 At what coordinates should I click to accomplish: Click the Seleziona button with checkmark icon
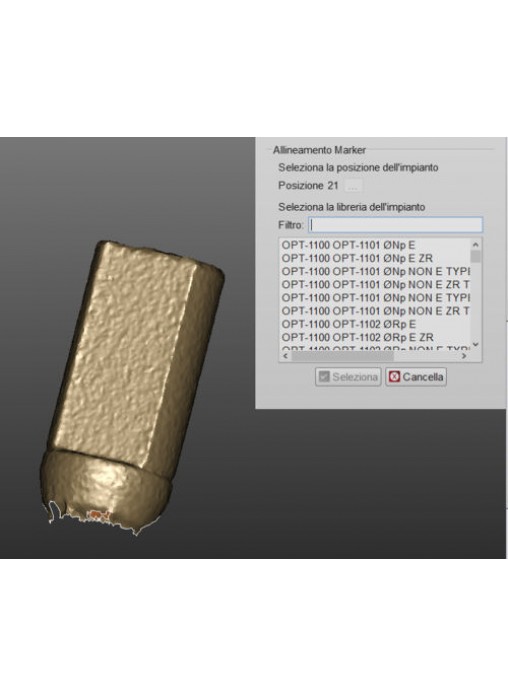pos(348,377)
